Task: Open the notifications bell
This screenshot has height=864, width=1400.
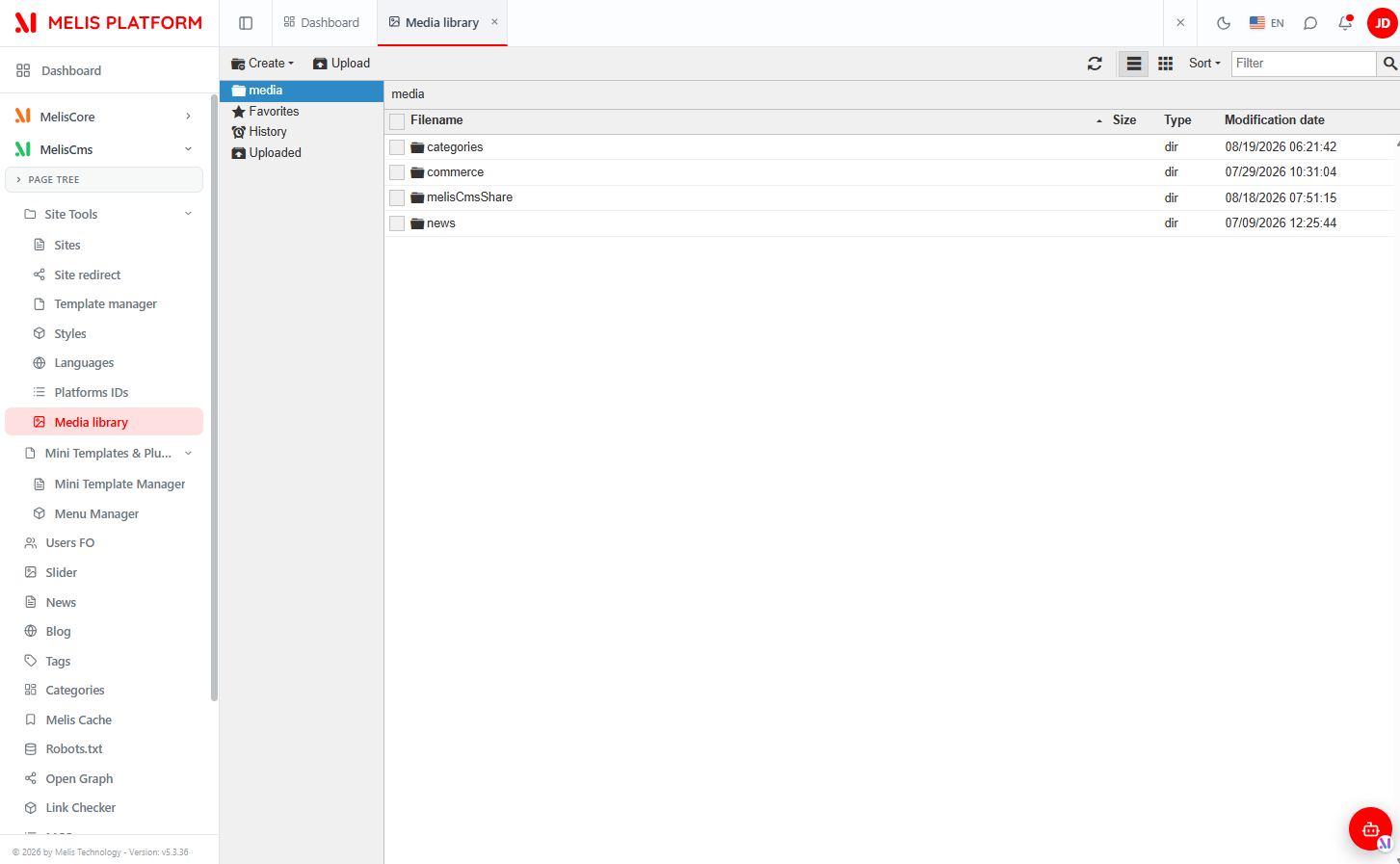Action: [1345, 23]
